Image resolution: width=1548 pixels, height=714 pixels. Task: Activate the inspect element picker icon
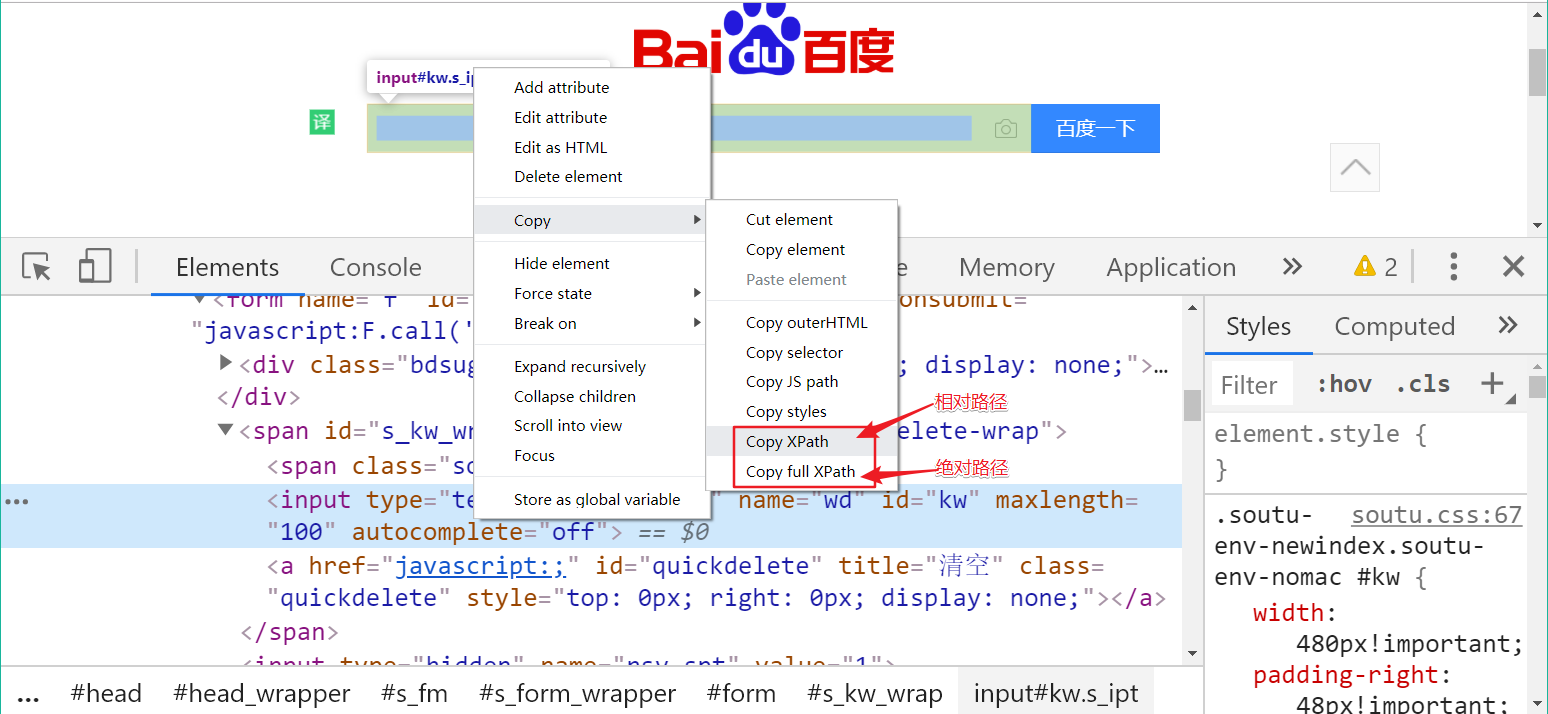pyautogui.click(x=37, y=267)
